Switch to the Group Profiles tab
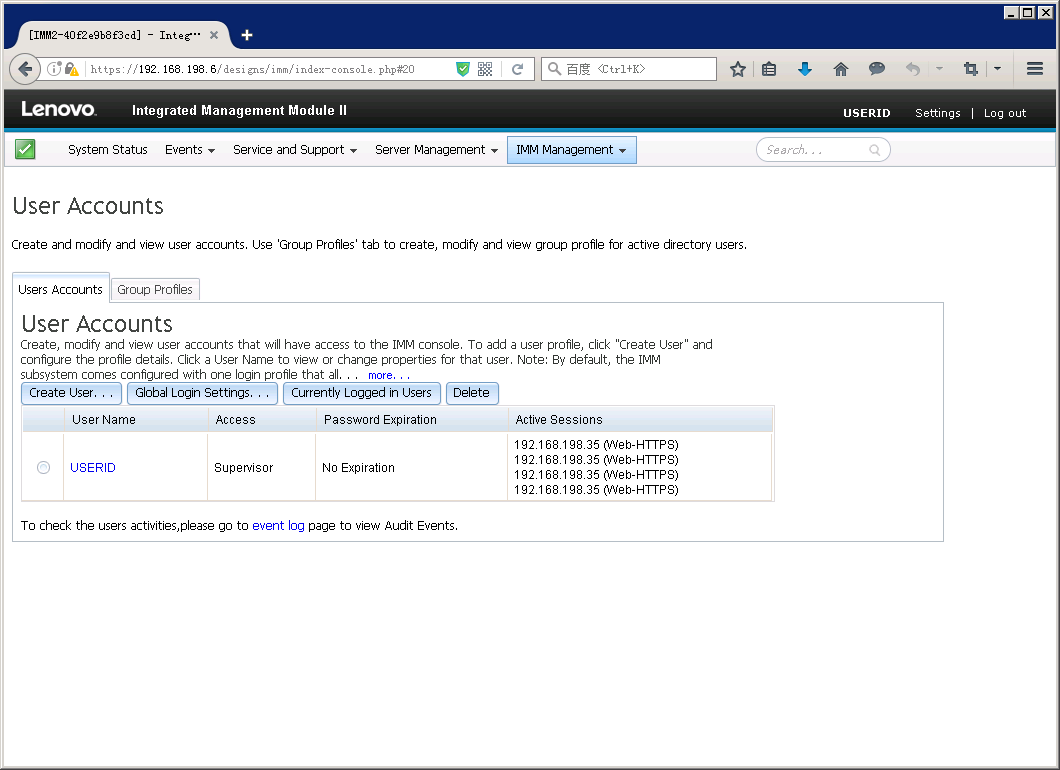The height and width of the screenshot is (770, 1060). click(155, 289)
